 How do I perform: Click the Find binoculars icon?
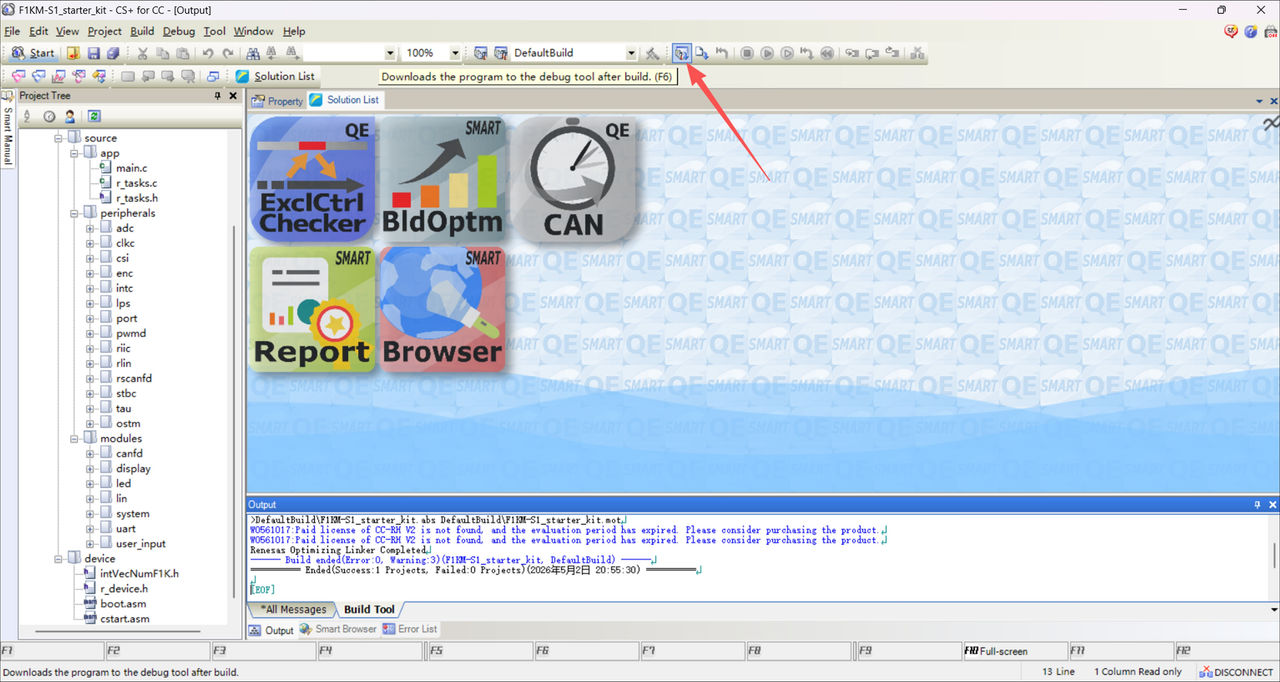[x=253, y=53]
